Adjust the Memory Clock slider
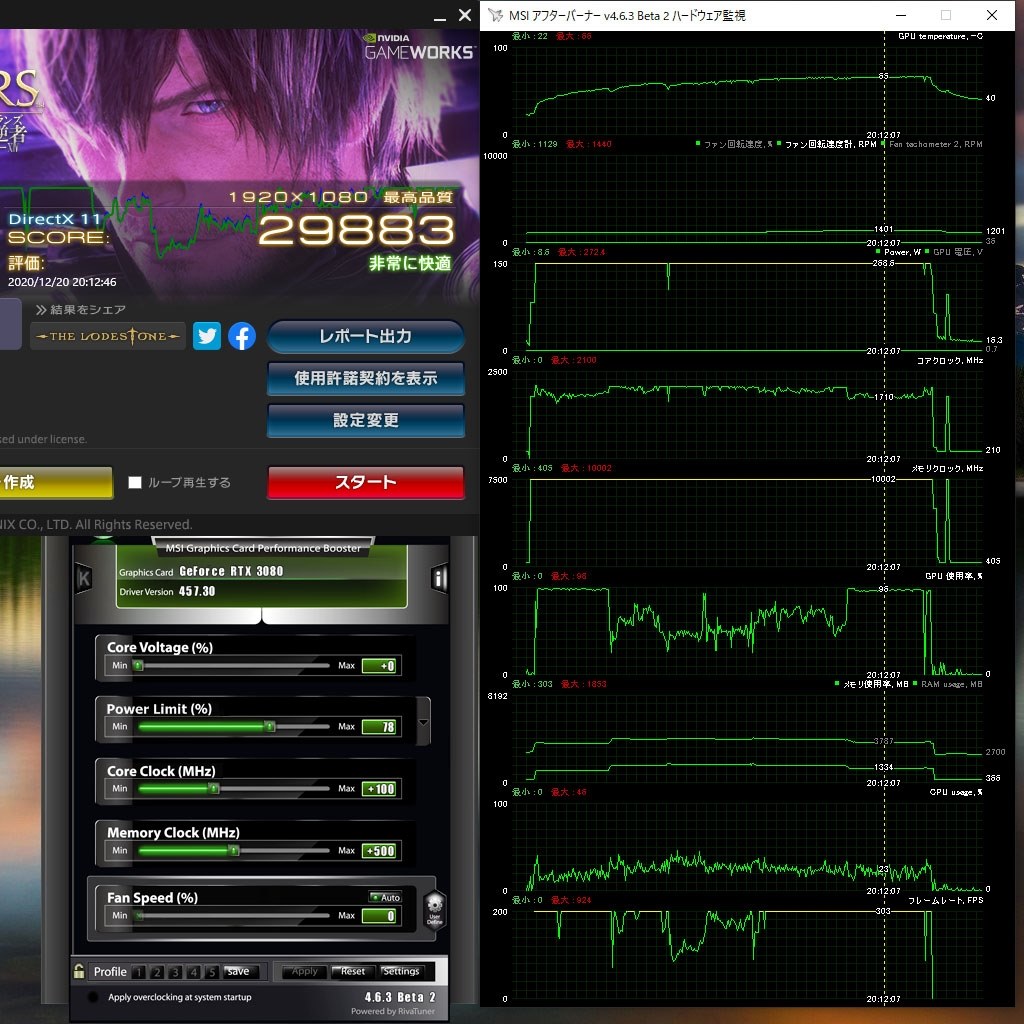Viewport: 1024px width, 1024px height. coord(232,850)
